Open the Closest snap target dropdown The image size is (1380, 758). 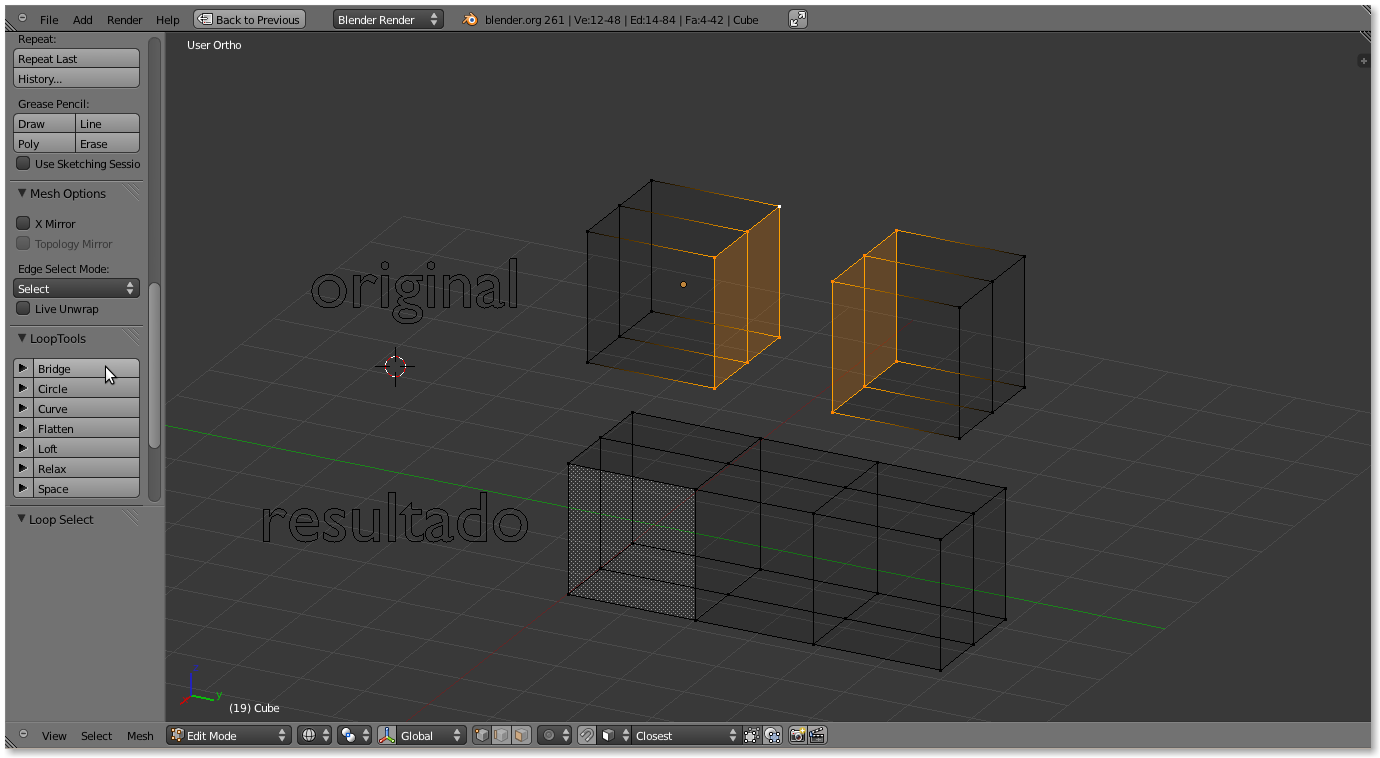(x=686, y=736)
